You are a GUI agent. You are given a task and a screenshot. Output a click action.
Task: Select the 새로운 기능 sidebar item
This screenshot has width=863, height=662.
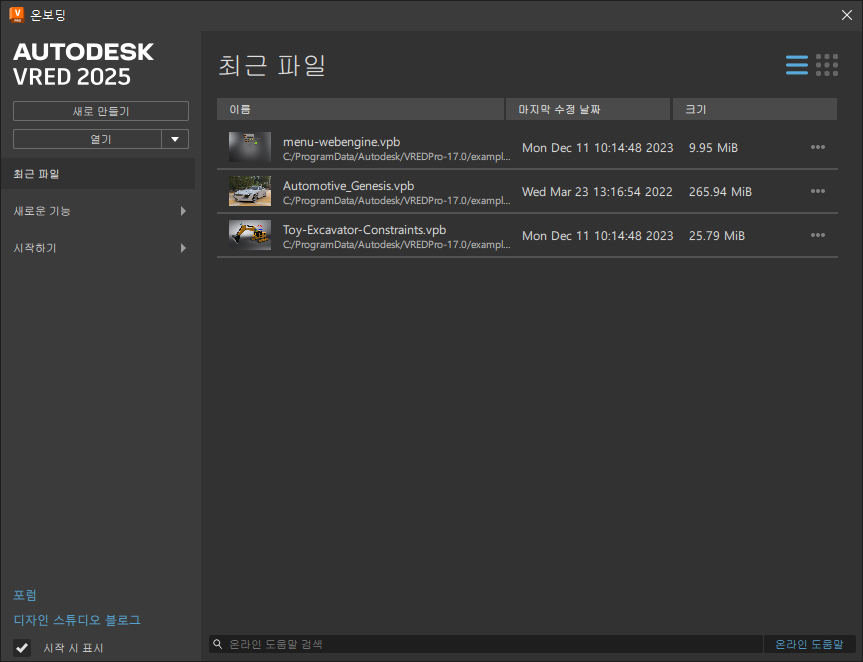(98, 211)
